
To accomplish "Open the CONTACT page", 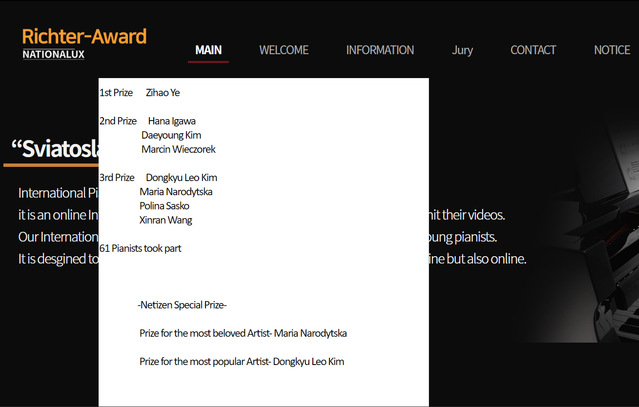I will (533, 50).
